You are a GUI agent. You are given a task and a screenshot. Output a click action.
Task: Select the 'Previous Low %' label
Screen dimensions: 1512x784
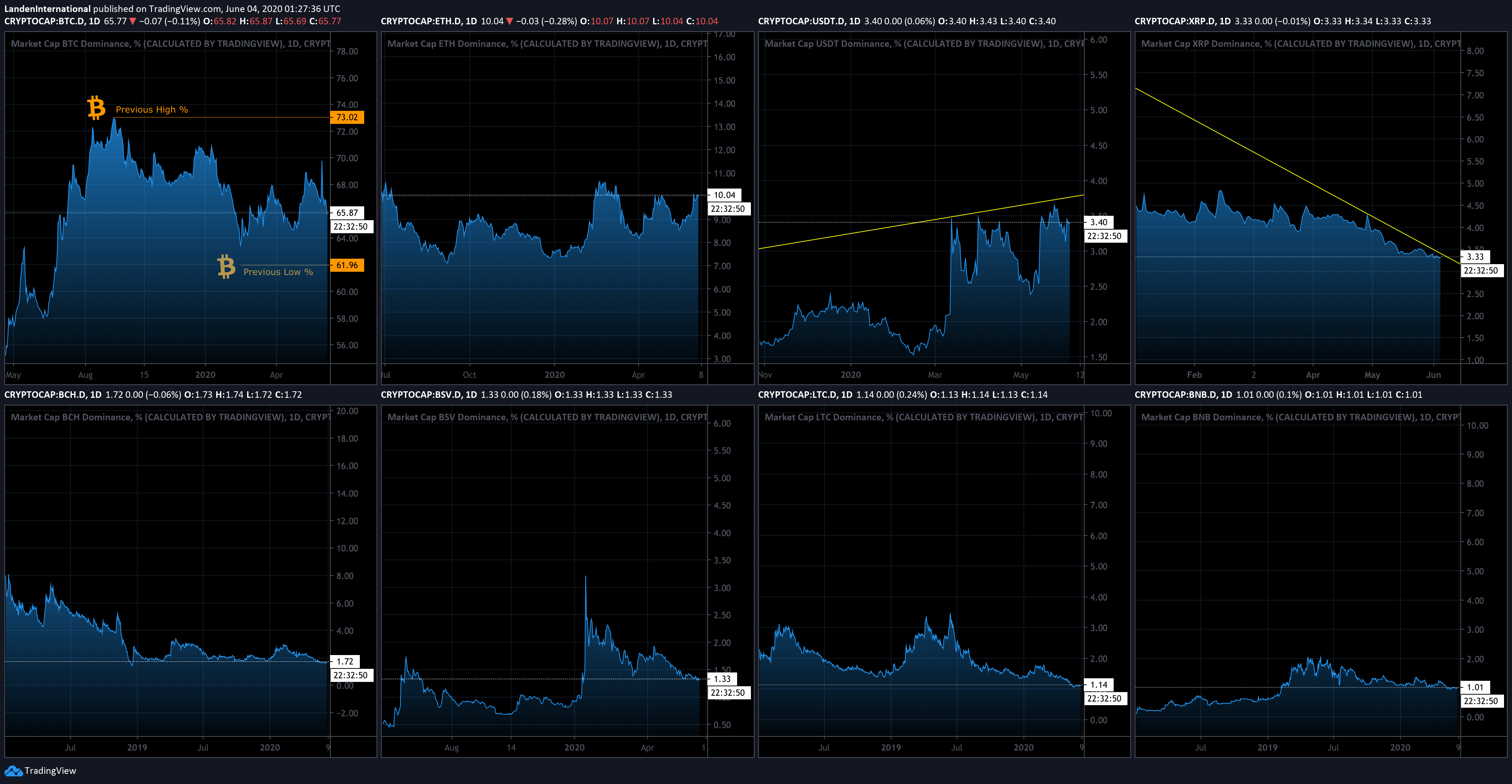pyautogui.click(x=278, y=272)
